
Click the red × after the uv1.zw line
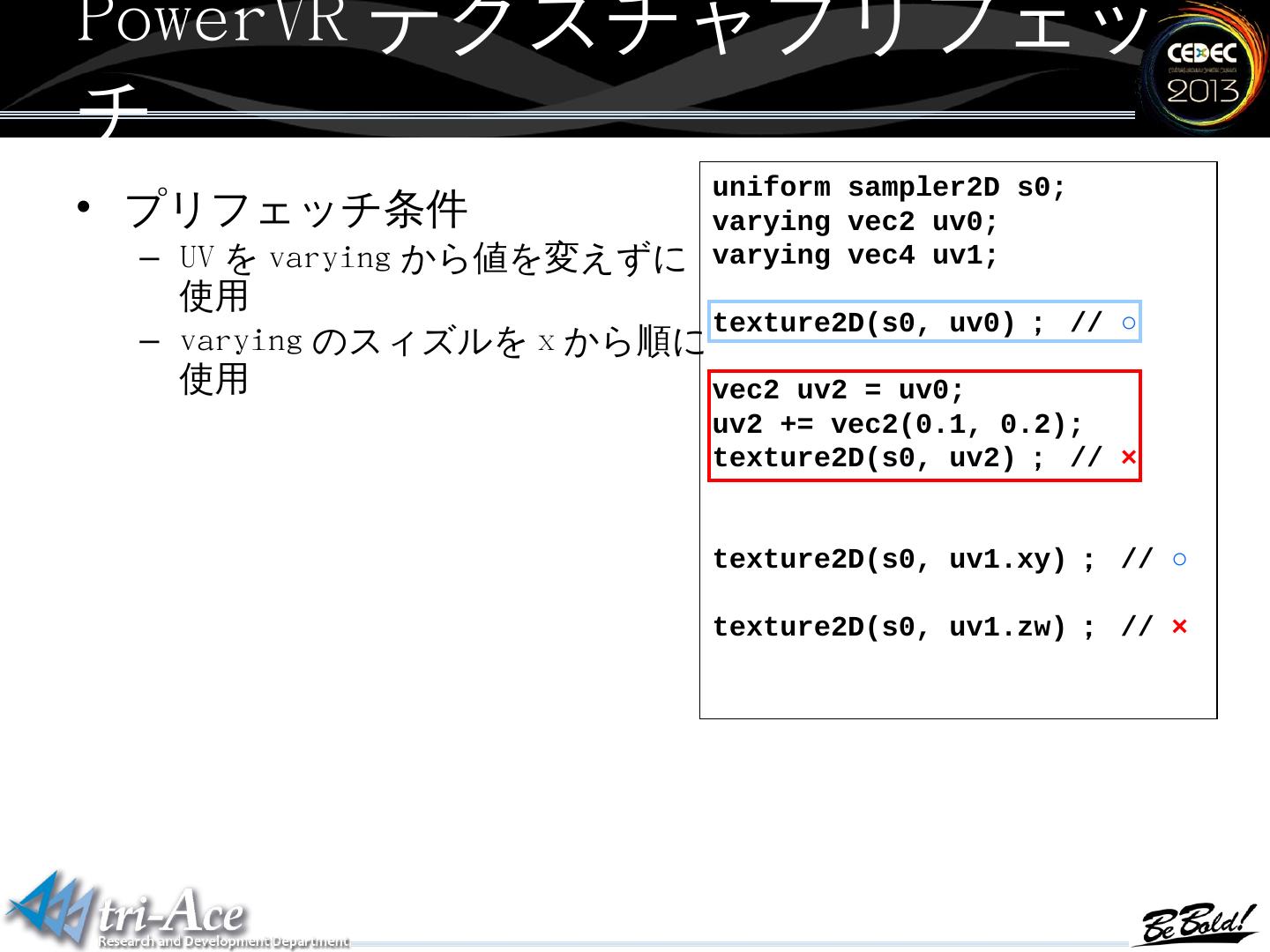pos(1180,627)
